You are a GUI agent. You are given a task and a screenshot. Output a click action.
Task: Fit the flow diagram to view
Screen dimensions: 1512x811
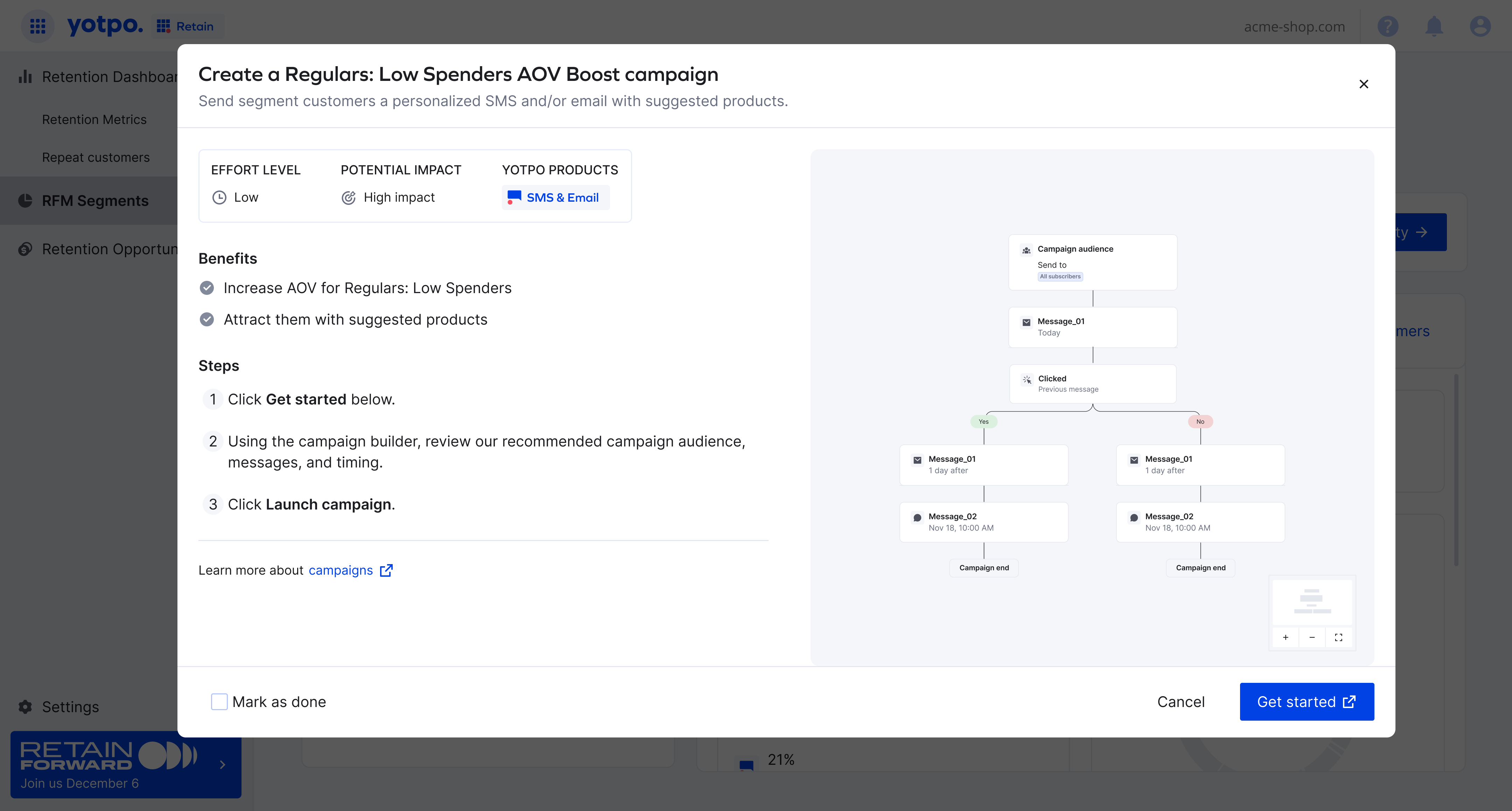1338,637
